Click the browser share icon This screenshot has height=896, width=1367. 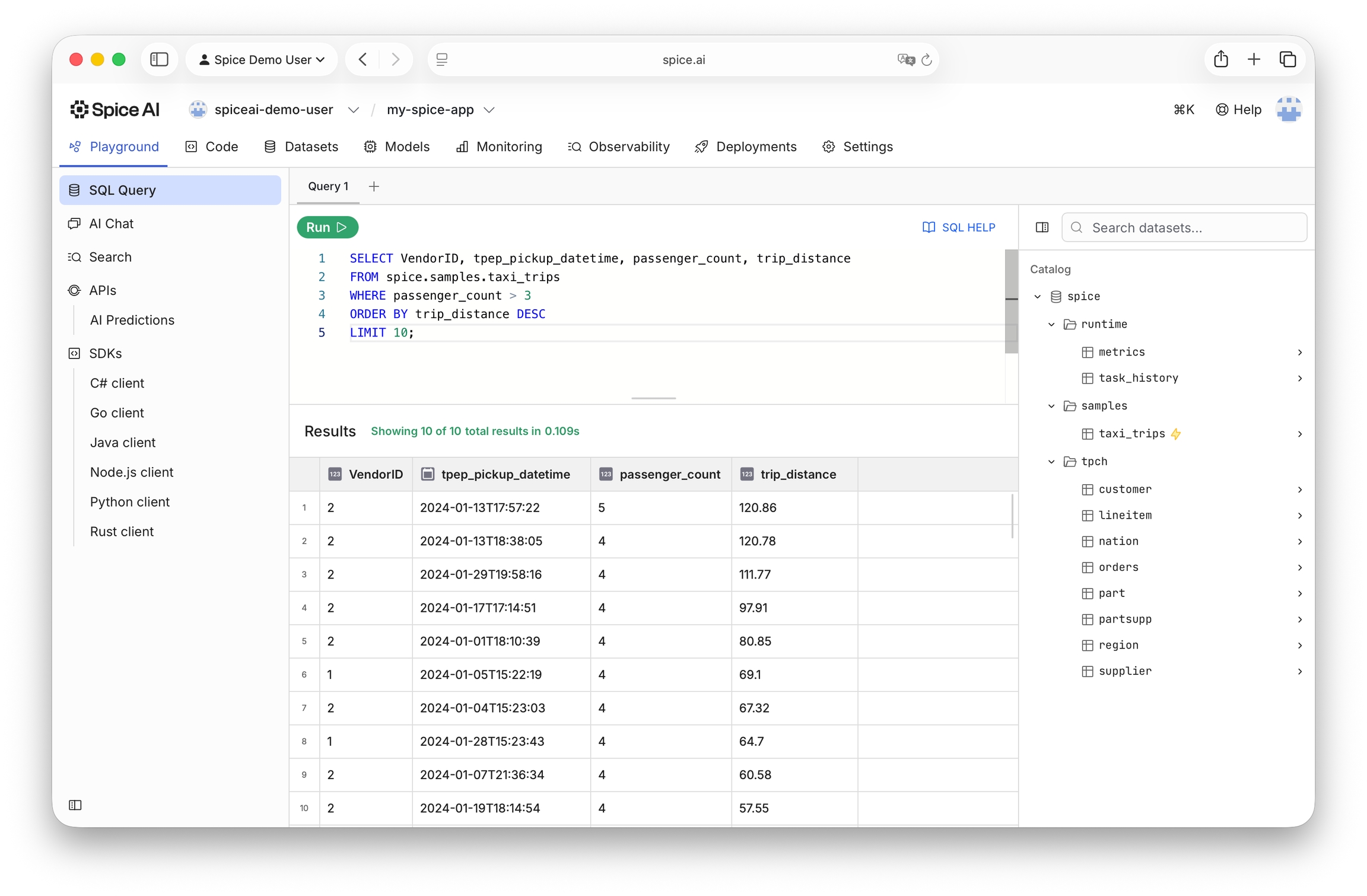(1220, 59)
